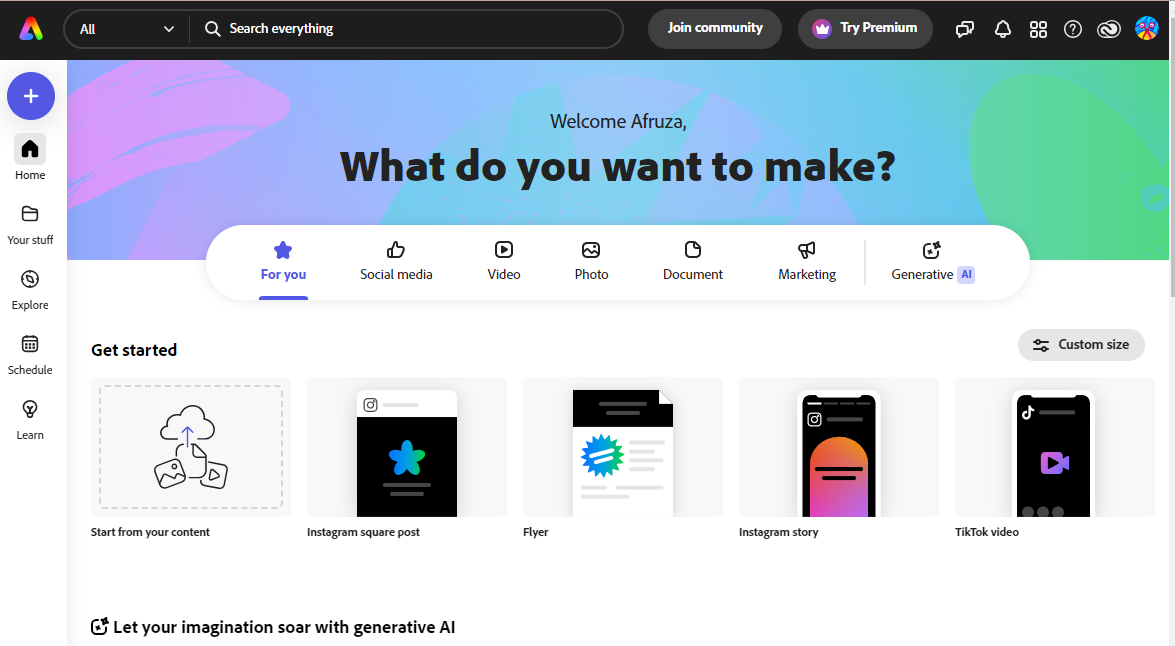Open the chat messages icon
The image size is (1175, 646).
(964, 29)
